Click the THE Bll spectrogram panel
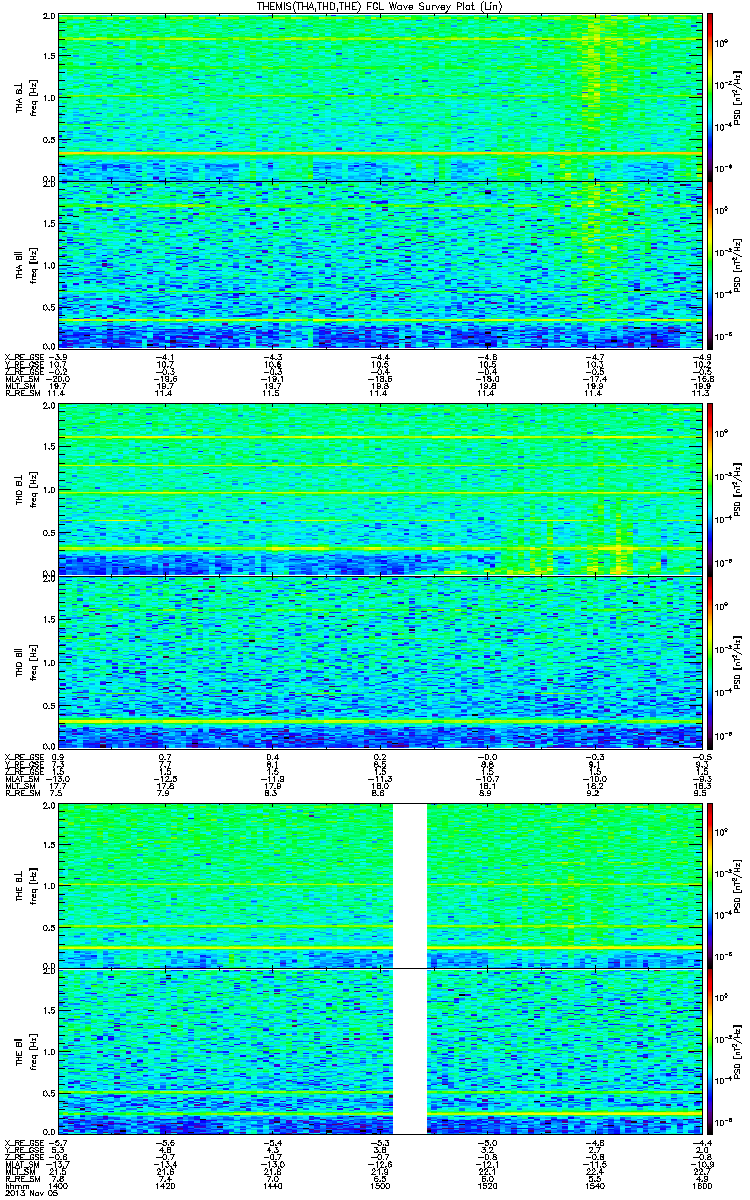This screenshot has width=750, height=1200. pos(379,1051)
